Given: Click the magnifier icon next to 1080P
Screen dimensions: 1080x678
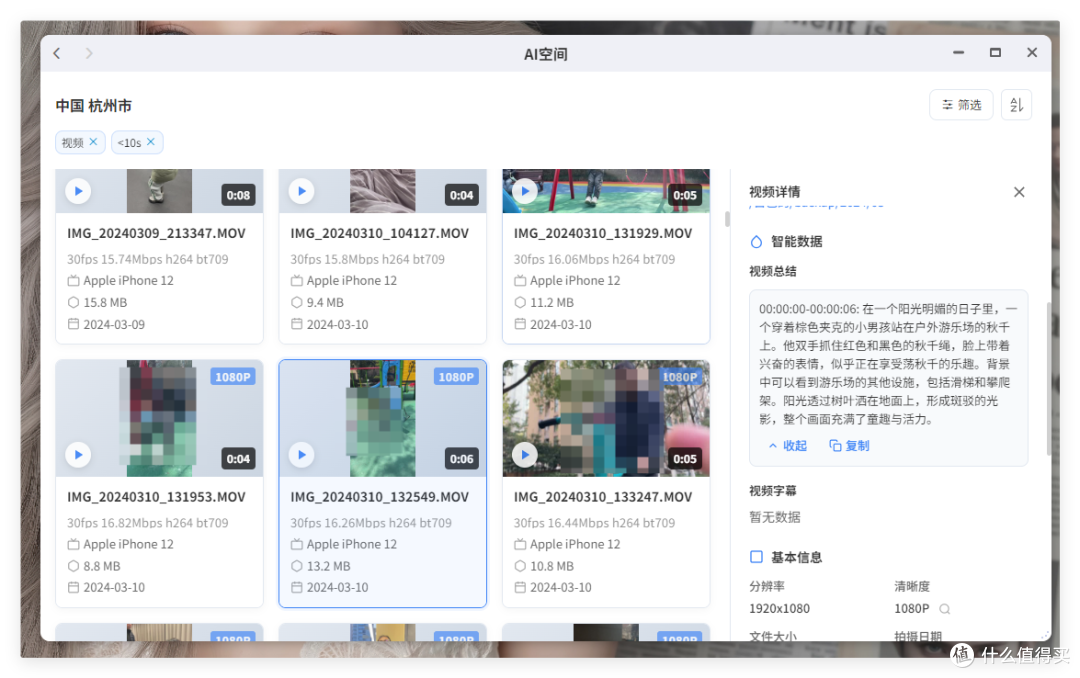Looking at the screenshot, I should 945,609.
